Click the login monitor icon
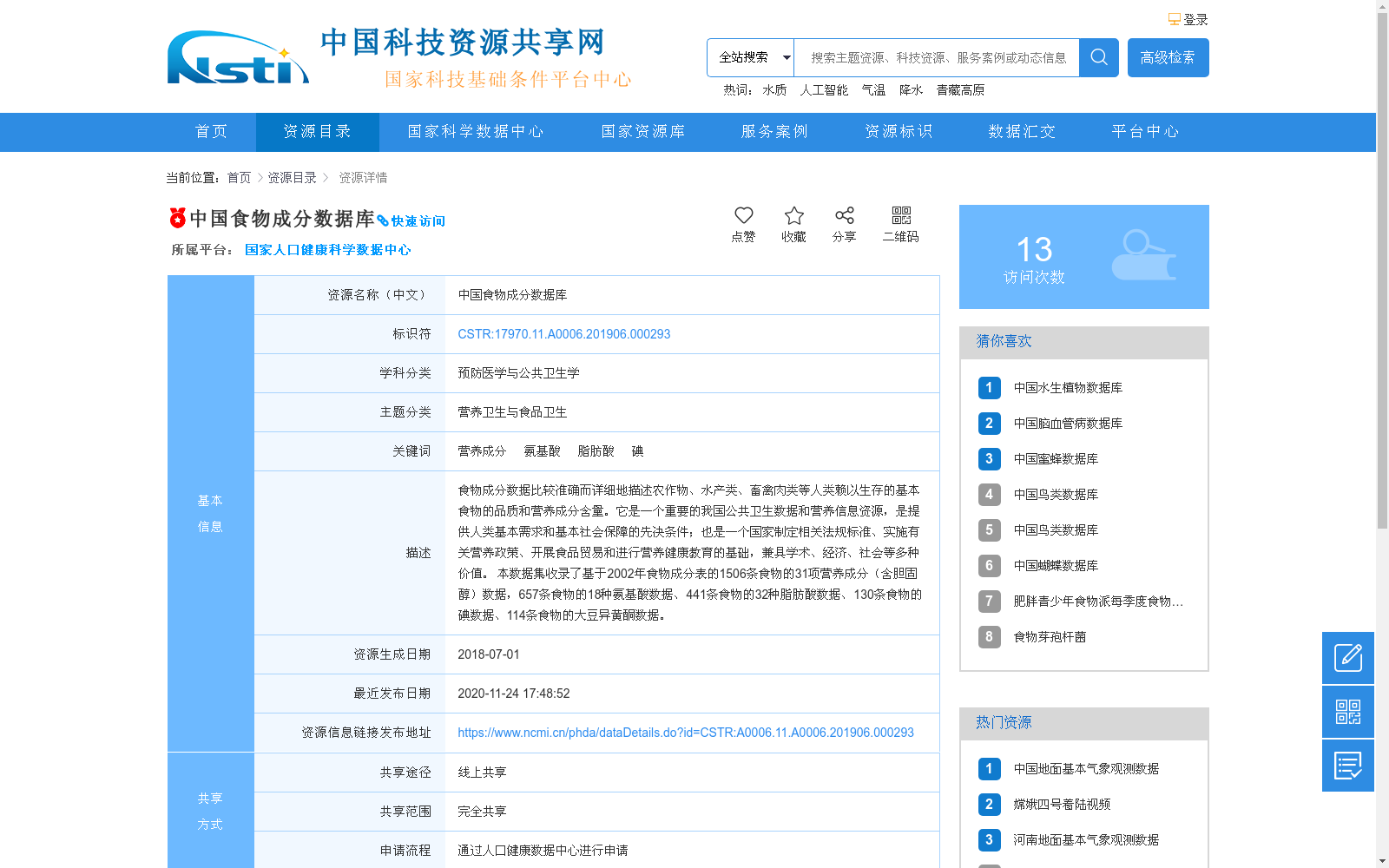 pyautogui.click(x=1174, y=19)
